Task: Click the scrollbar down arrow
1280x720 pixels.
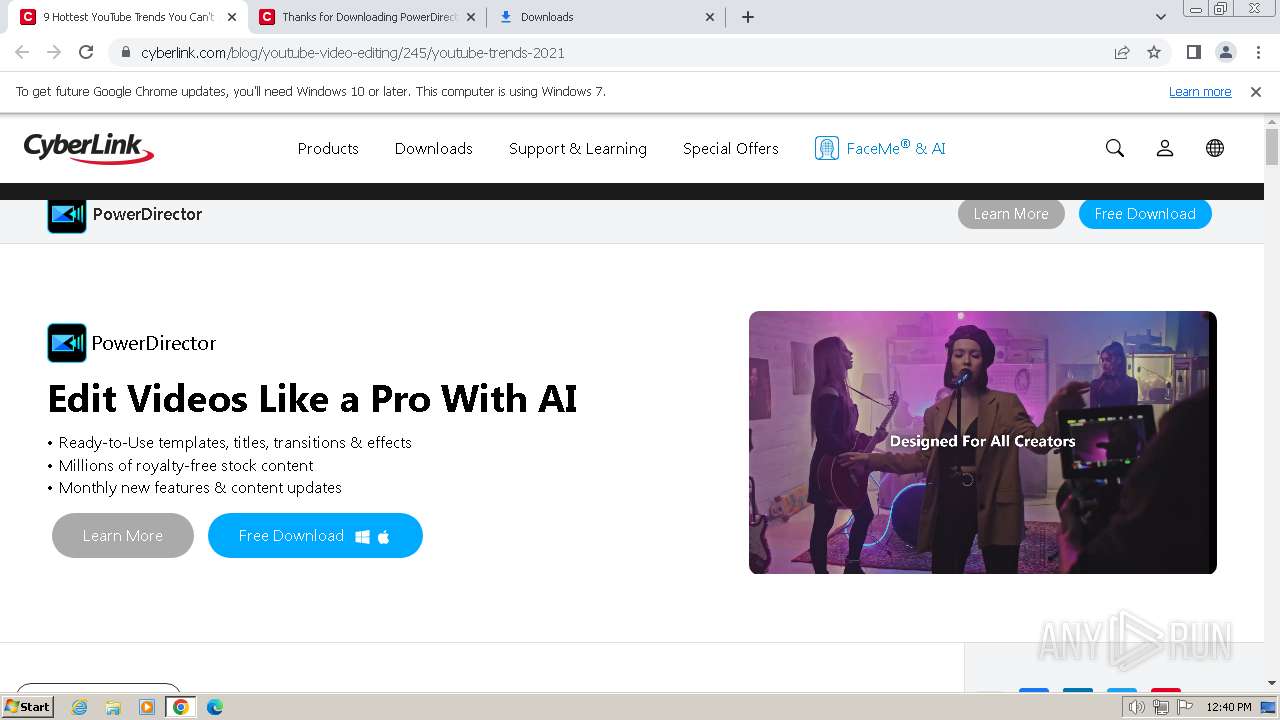Action: point(1272,683)
